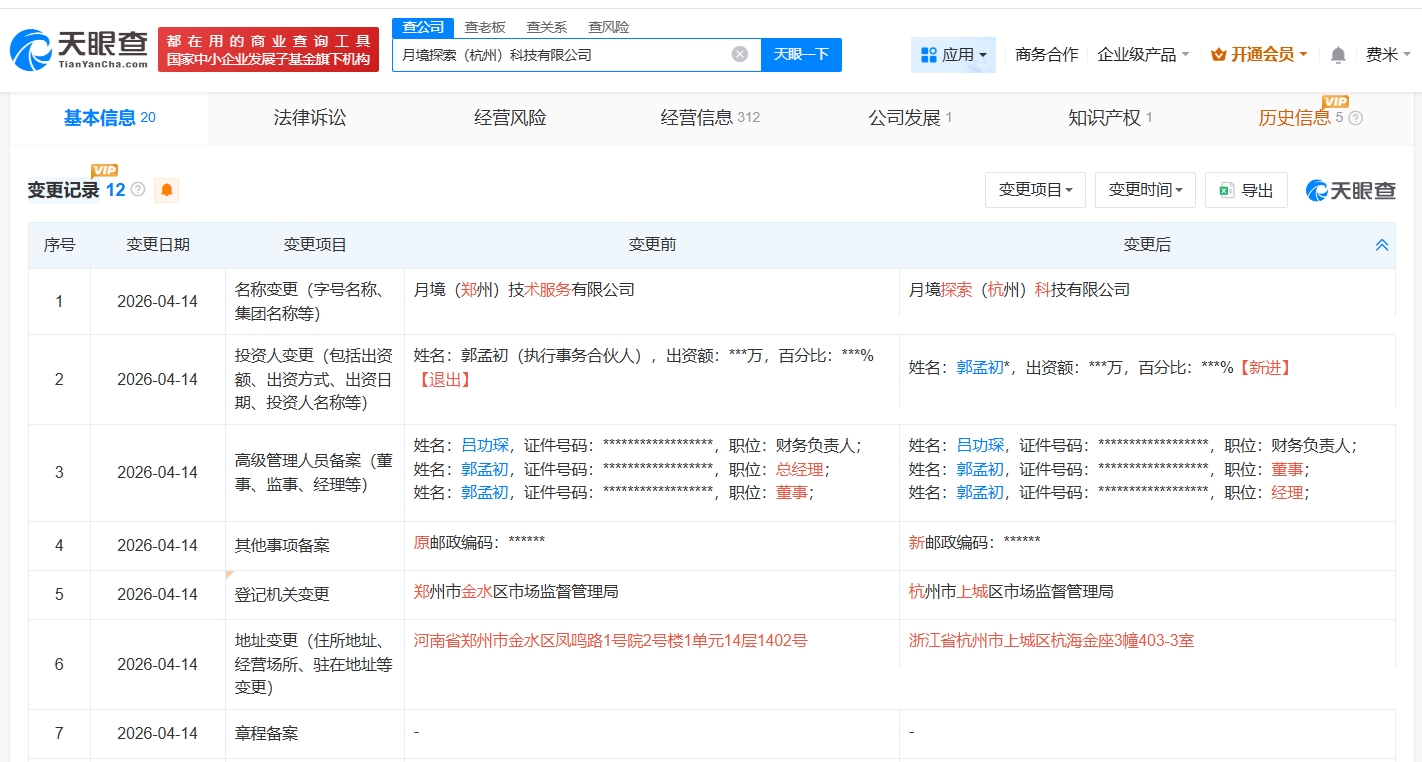Select the 查老板 search tab

click(x=485, y=27)
